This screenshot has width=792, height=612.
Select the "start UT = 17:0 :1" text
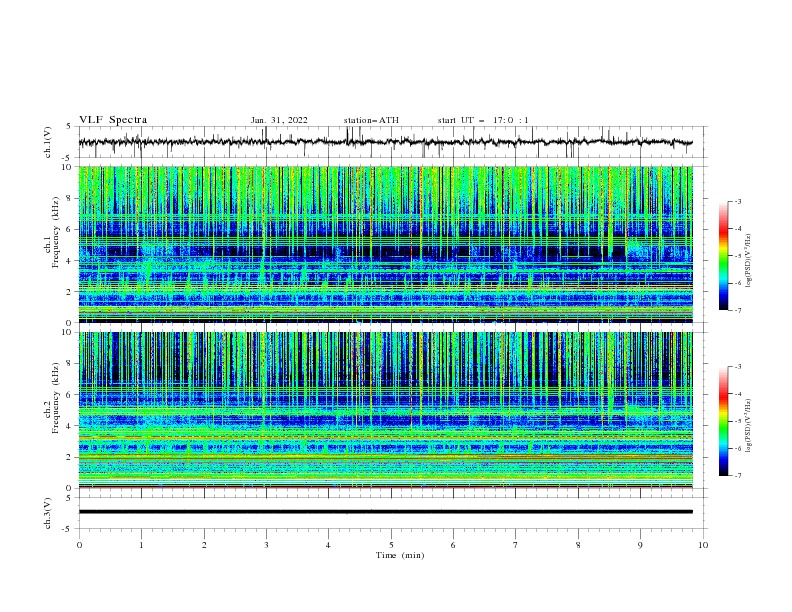[483, 120]
